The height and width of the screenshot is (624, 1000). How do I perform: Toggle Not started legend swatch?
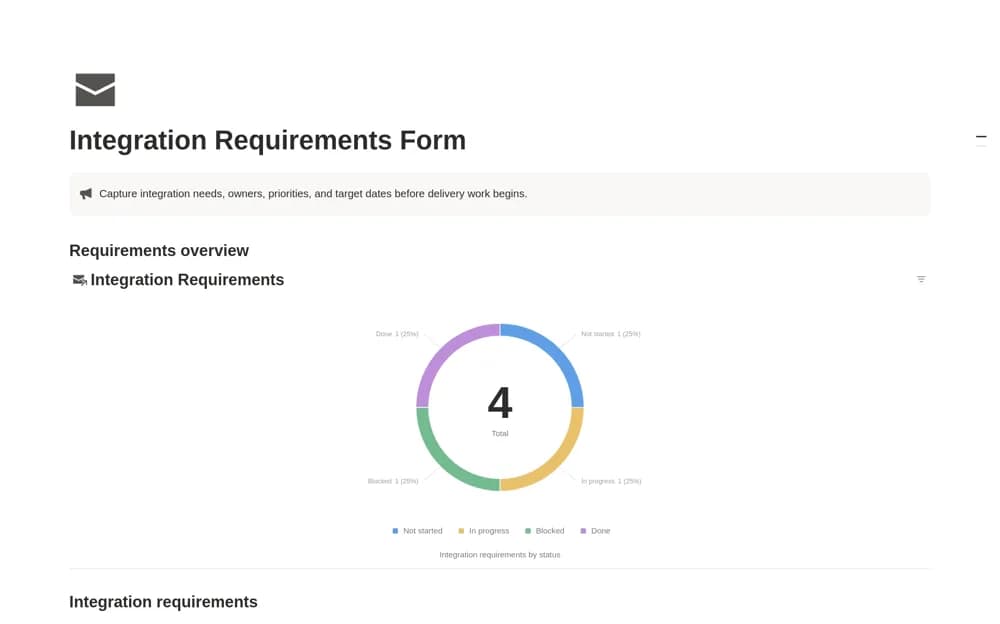pos(395,531)
